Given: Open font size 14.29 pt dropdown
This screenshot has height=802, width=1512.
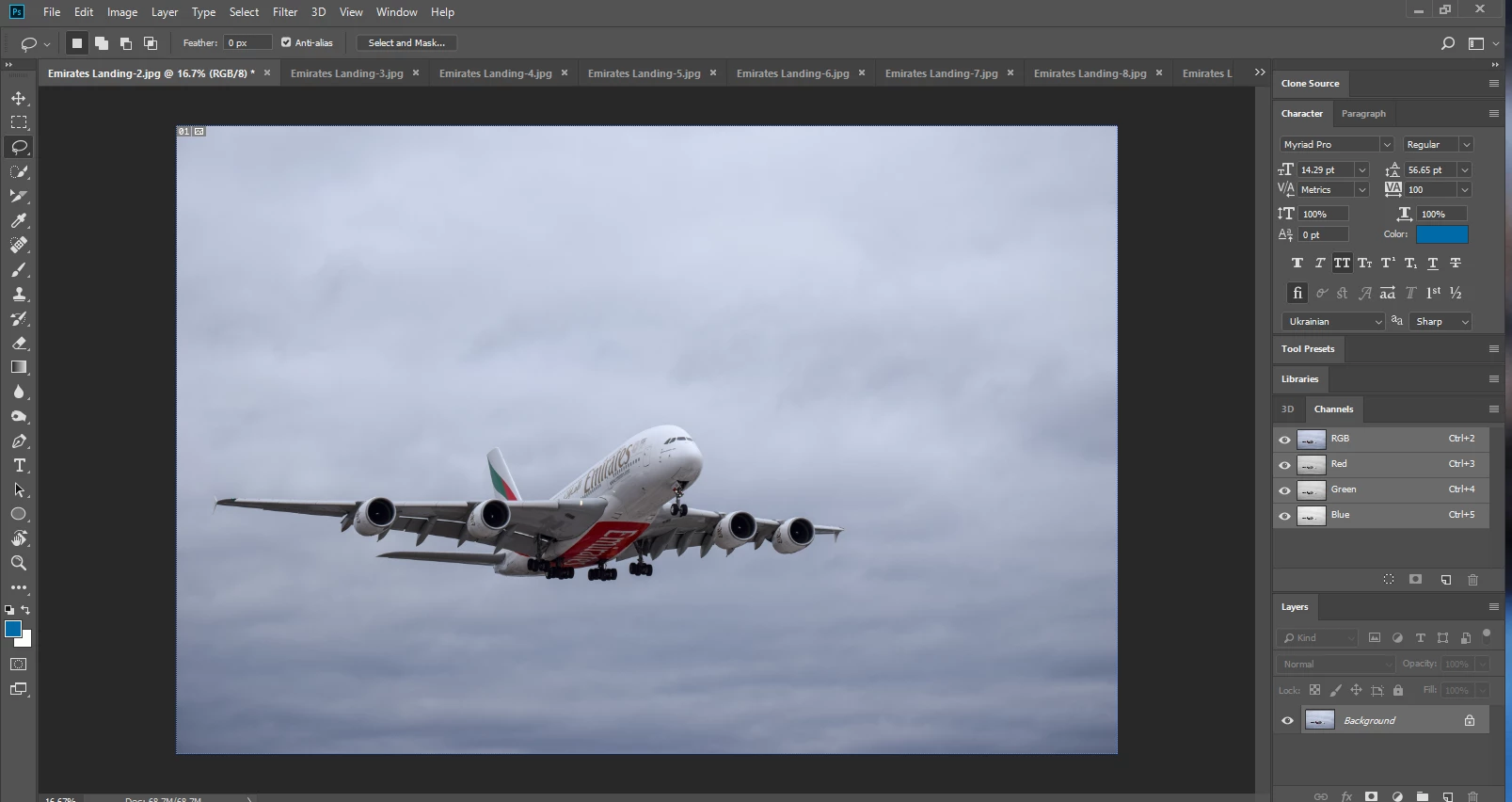Looking at the screenshot, I should [1361, 169].
